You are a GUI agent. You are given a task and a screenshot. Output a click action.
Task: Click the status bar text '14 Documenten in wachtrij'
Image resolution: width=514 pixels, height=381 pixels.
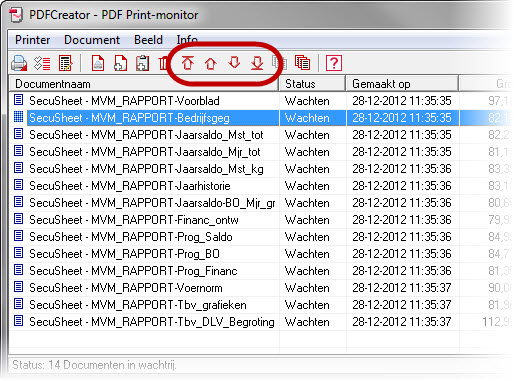112,365
